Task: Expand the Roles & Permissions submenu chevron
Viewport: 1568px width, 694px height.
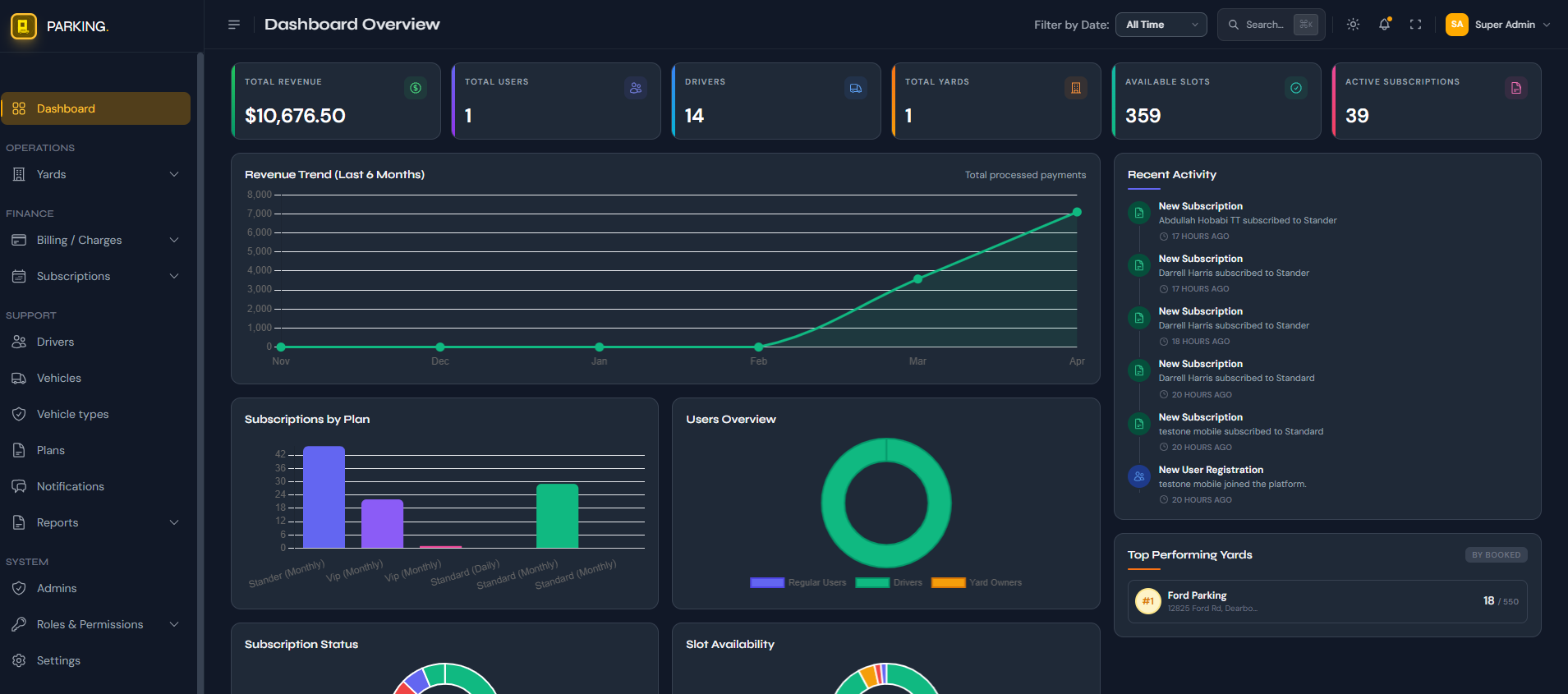Action: [x=174, y=624]
